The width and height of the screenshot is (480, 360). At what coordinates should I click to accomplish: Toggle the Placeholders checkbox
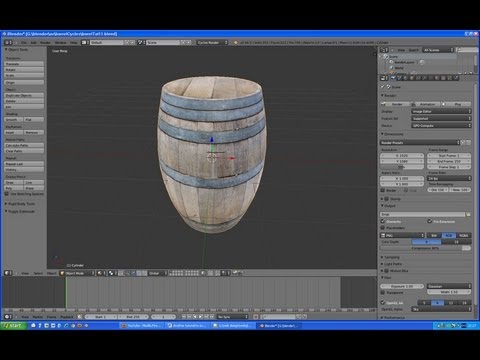(383, 228)
